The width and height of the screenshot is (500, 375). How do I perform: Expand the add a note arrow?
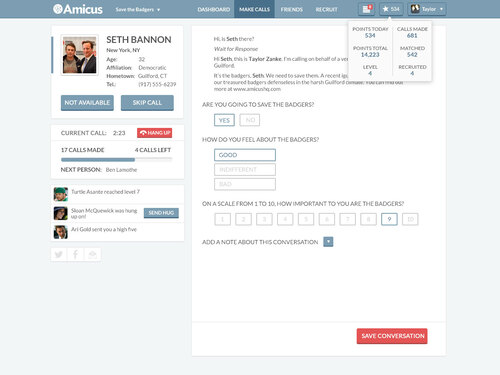pos(328,242)
